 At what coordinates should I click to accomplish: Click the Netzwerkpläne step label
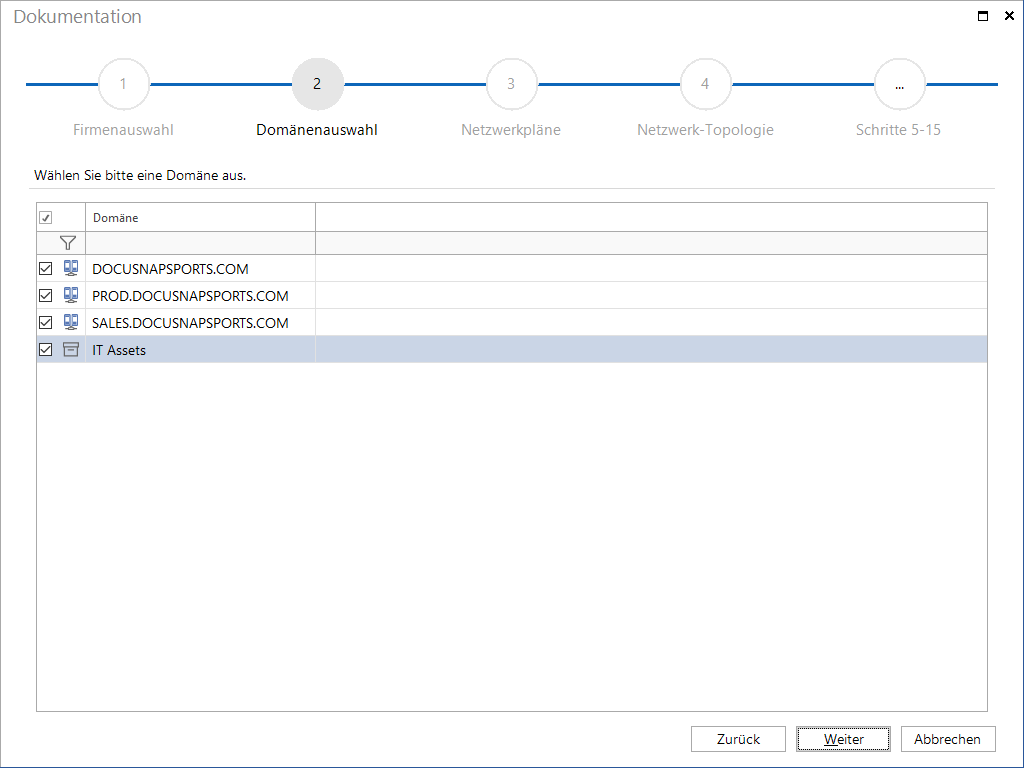click(x=511, y=129)
